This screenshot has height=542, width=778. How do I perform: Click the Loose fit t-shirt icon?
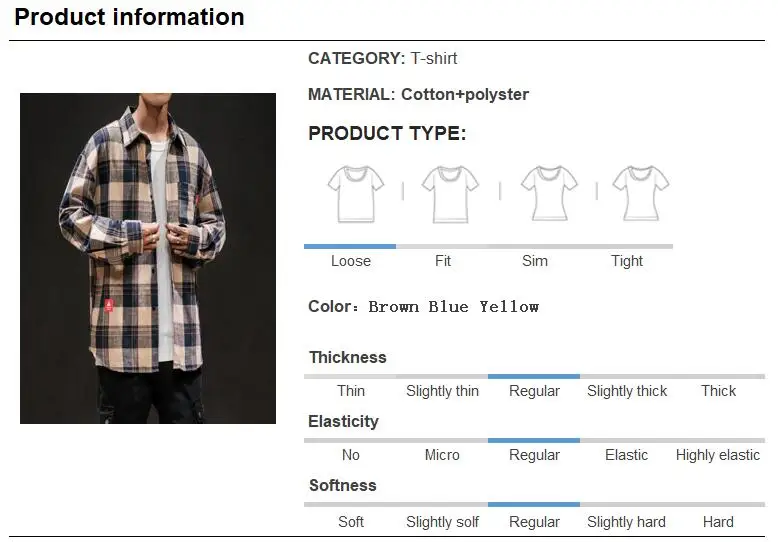point(356,194)
